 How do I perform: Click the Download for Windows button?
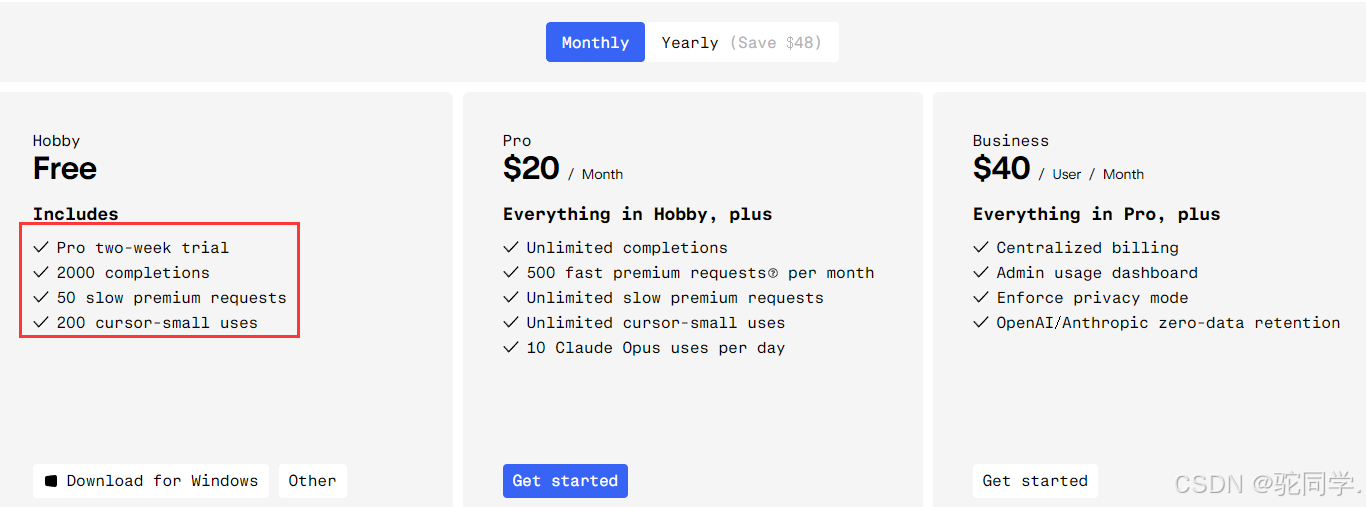tap(151, 481)
